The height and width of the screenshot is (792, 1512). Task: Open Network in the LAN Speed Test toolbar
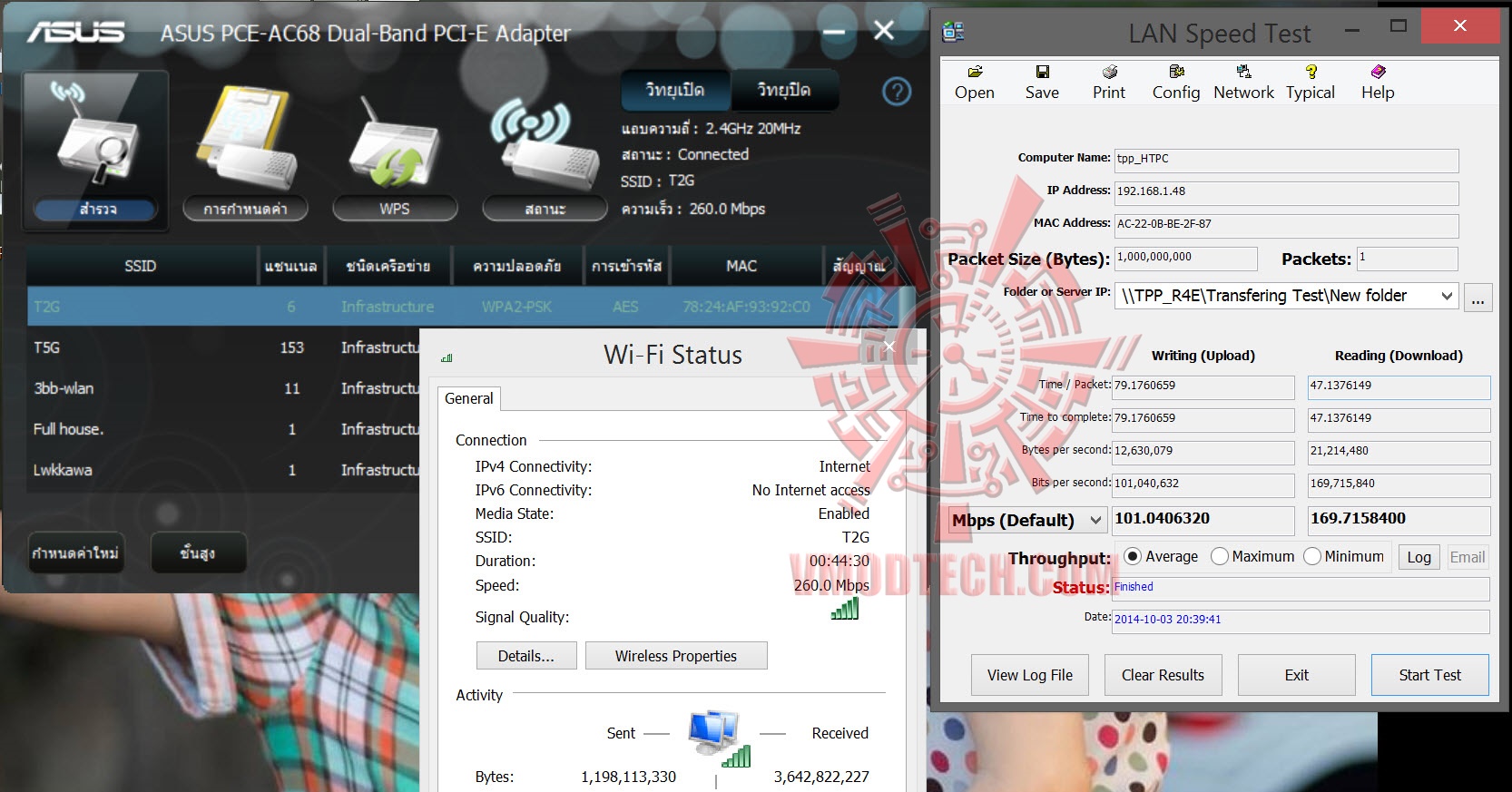point(1243,83)
